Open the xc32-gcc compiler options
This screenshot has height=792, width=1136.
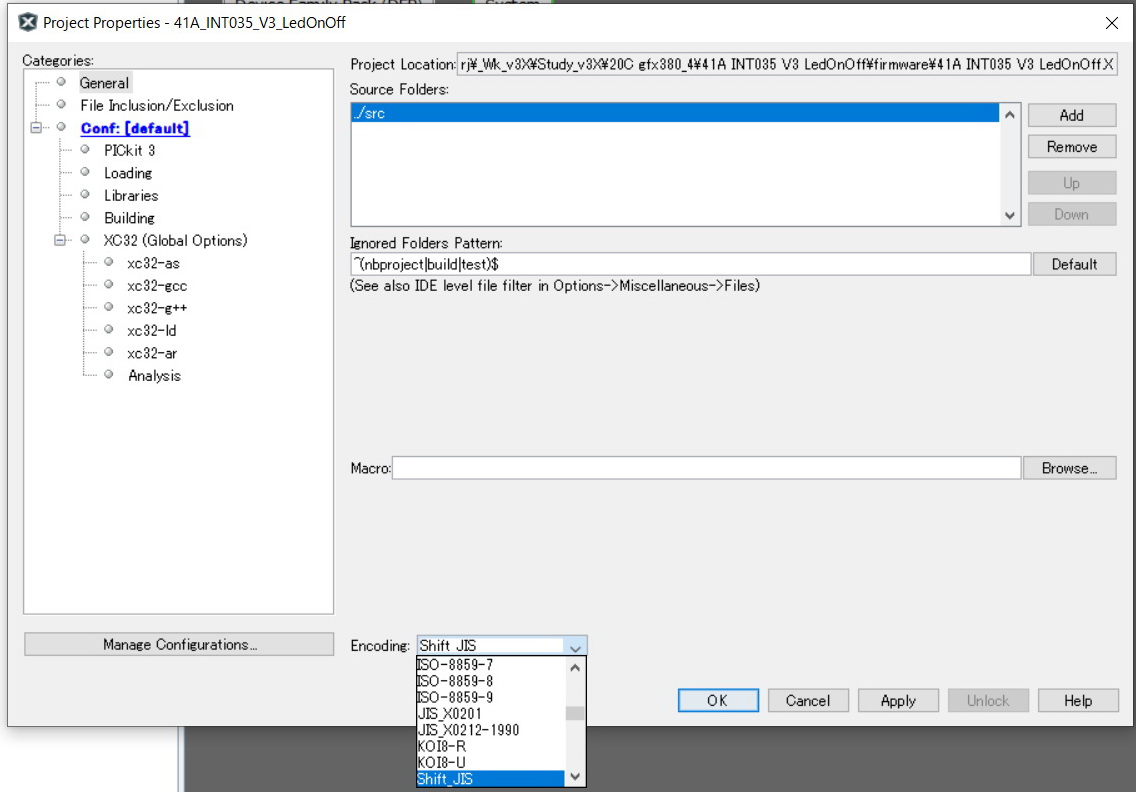[155, 285]
